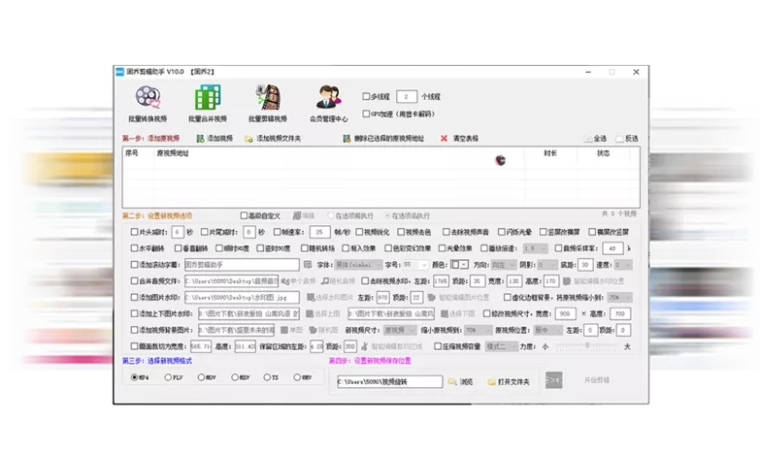The height and width of the screenshot is (455, 760).
Task: Click the thread count field
Action: 406,96
